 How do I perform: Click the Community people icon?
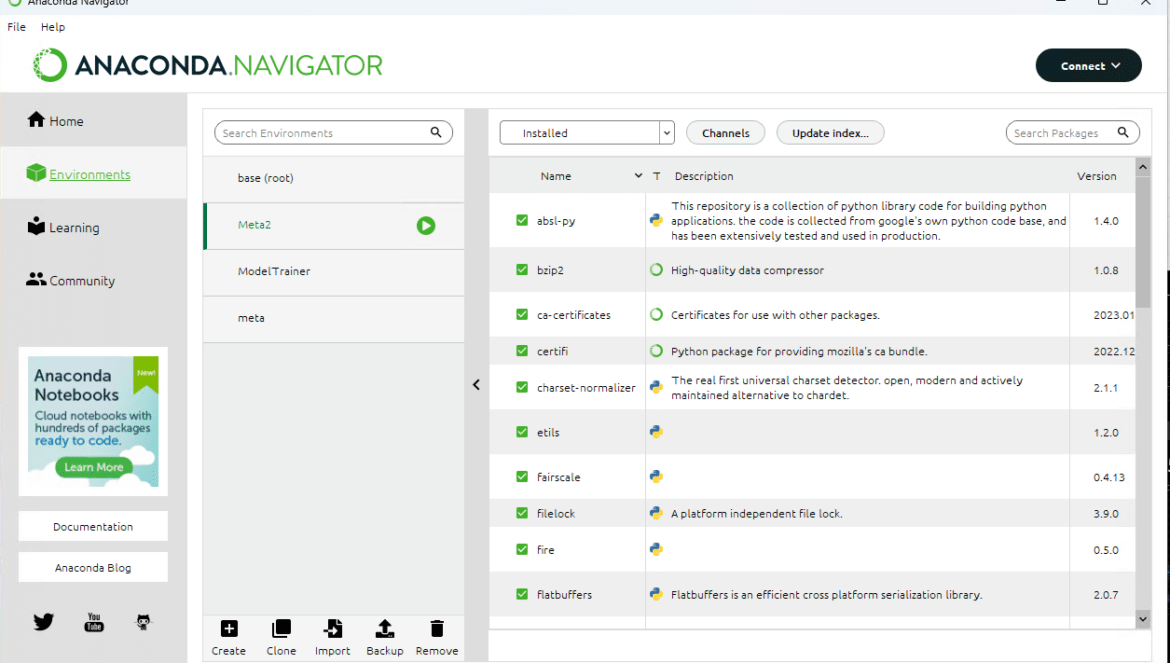(x=36, y=280)
